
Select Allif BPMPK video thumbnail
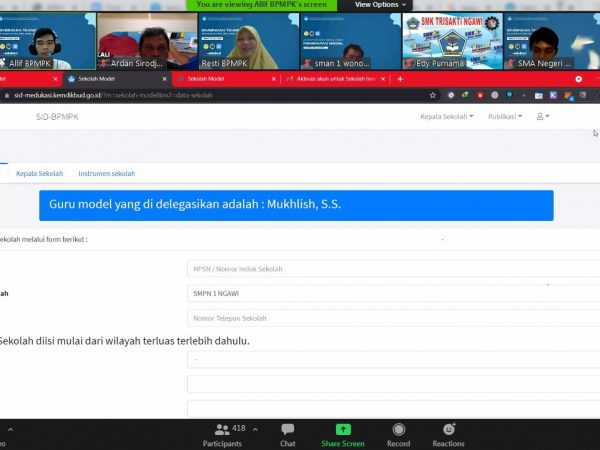coord(47,41)
